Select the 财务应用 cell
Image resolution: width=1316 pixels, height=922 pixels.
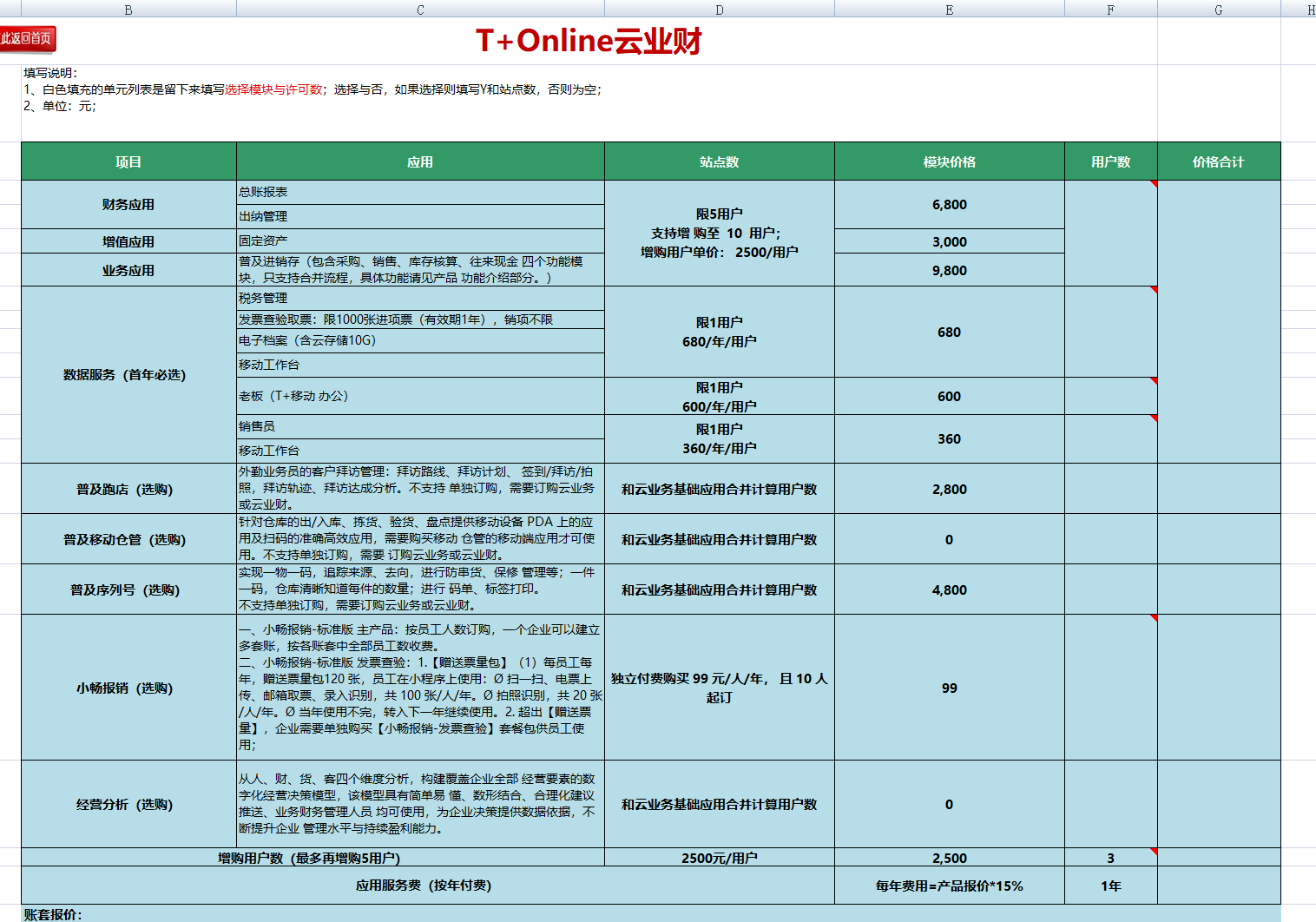[x=128, y=205]
